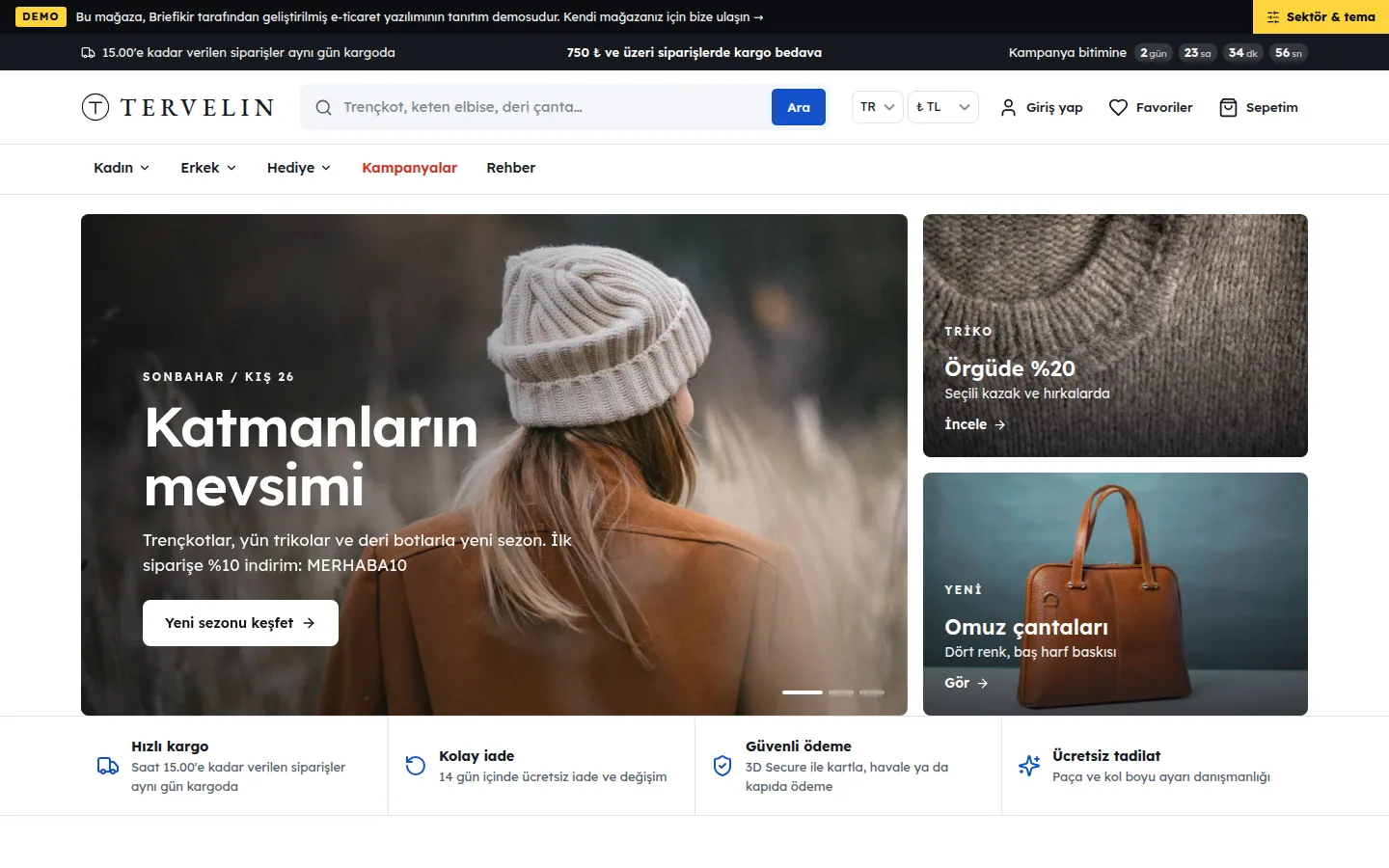Click the "750 ₺ ve üzeri siparişlerde kargo bedava" text

pos(694,53)
